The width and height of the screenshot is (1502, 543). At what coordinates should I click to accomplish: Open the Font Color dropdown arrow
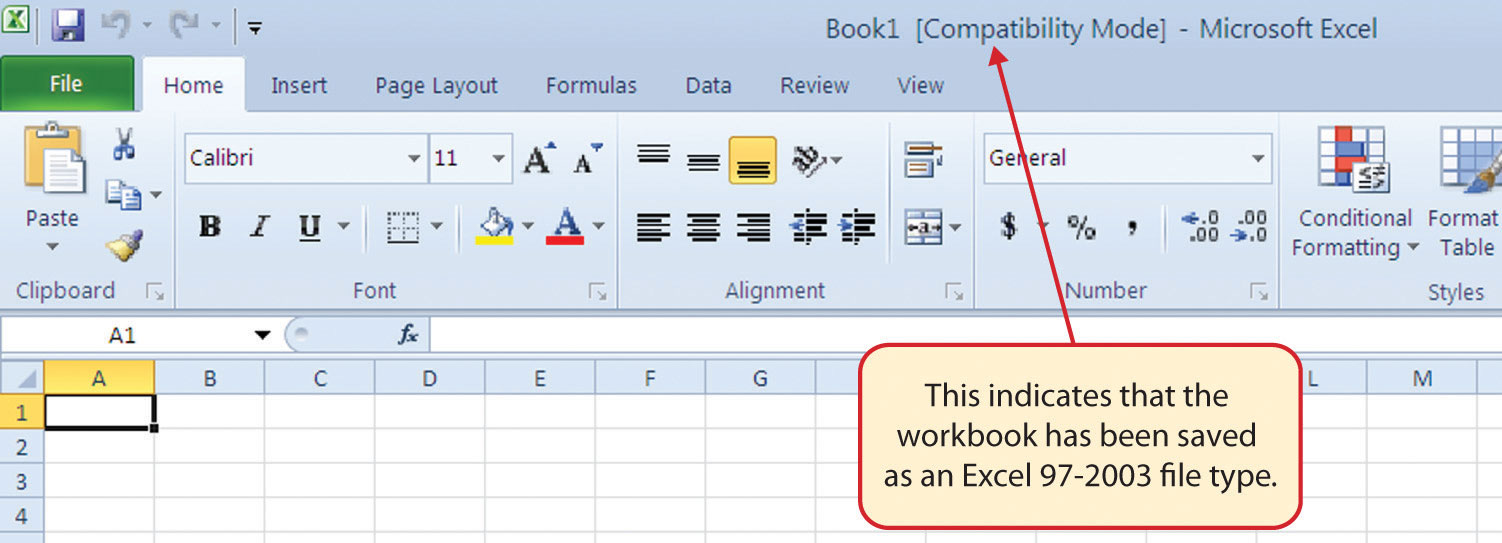click(599, 227)
